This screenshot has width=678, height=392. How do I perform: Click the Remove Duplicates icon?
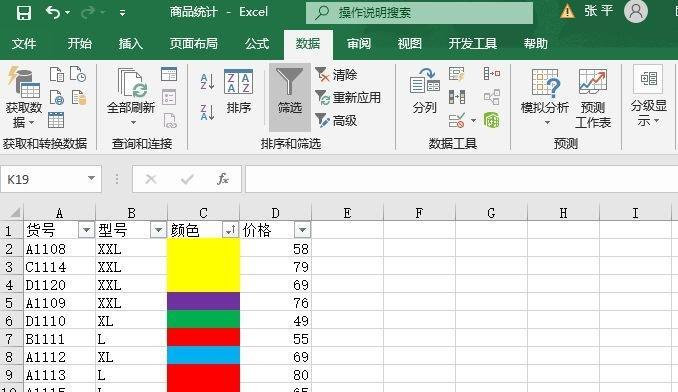(x=457, y=97)
